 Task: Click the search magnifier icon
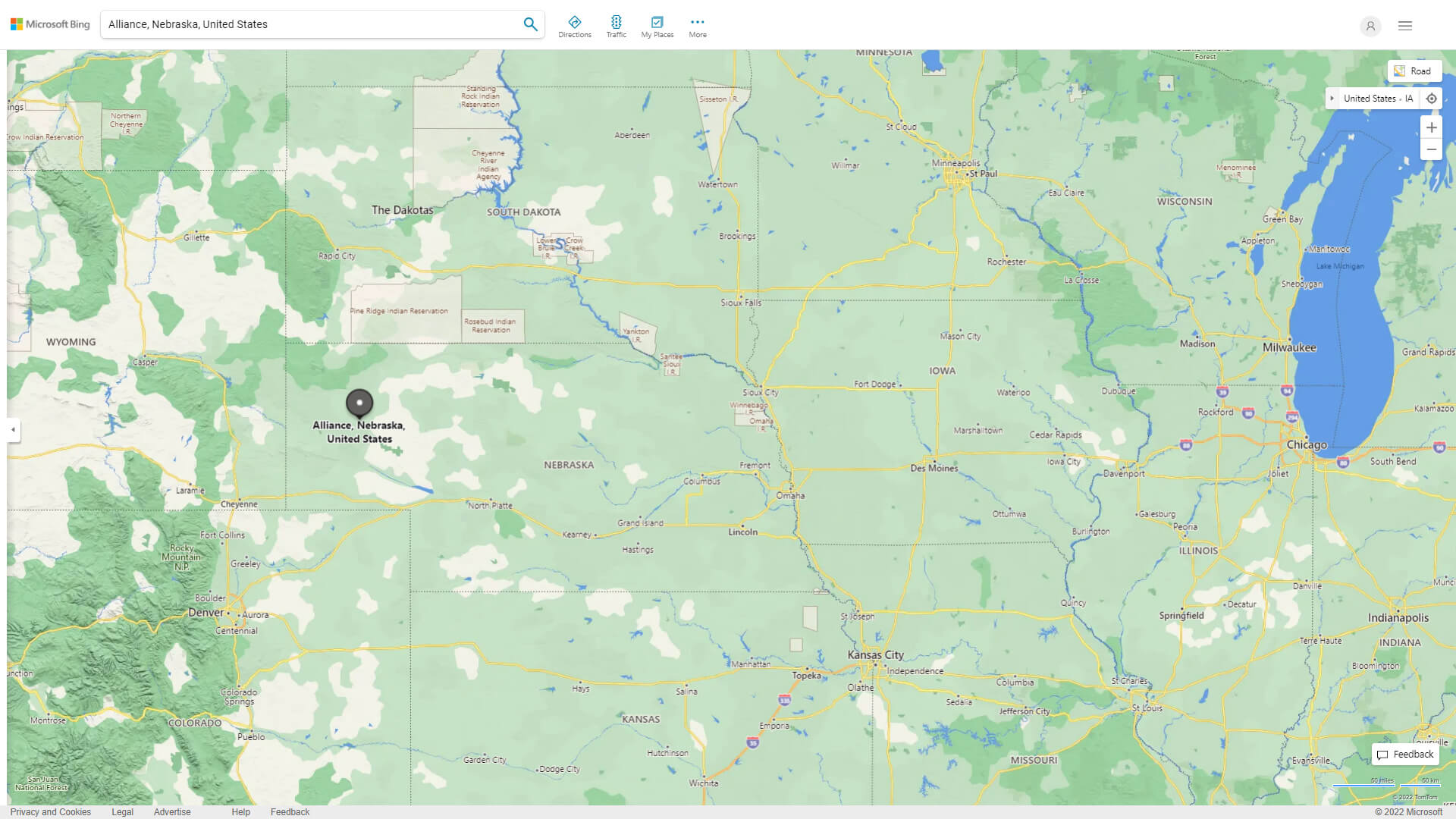530,24
